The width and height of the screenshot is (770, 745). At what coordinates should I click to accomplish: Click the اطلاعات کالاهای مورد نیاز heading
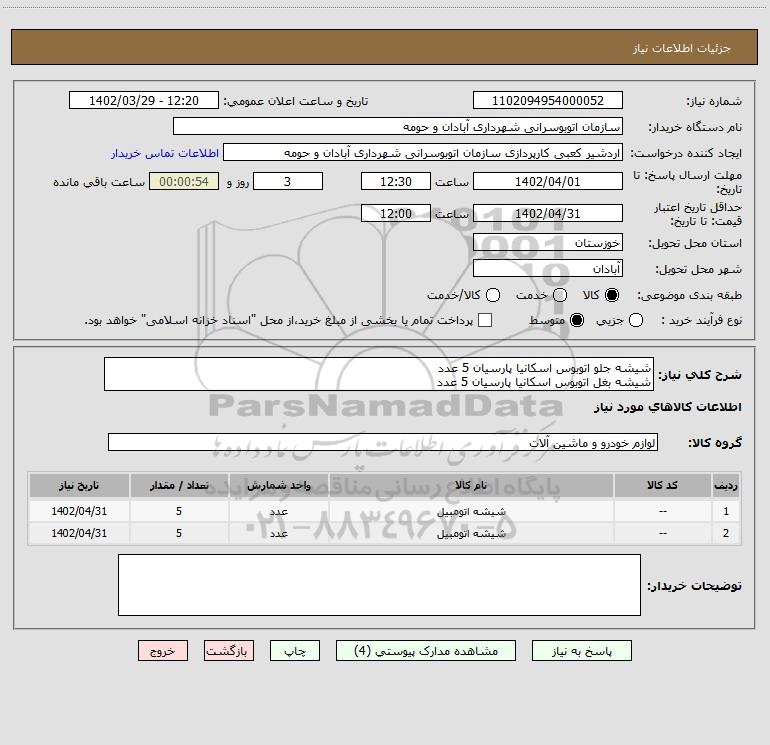667,407
